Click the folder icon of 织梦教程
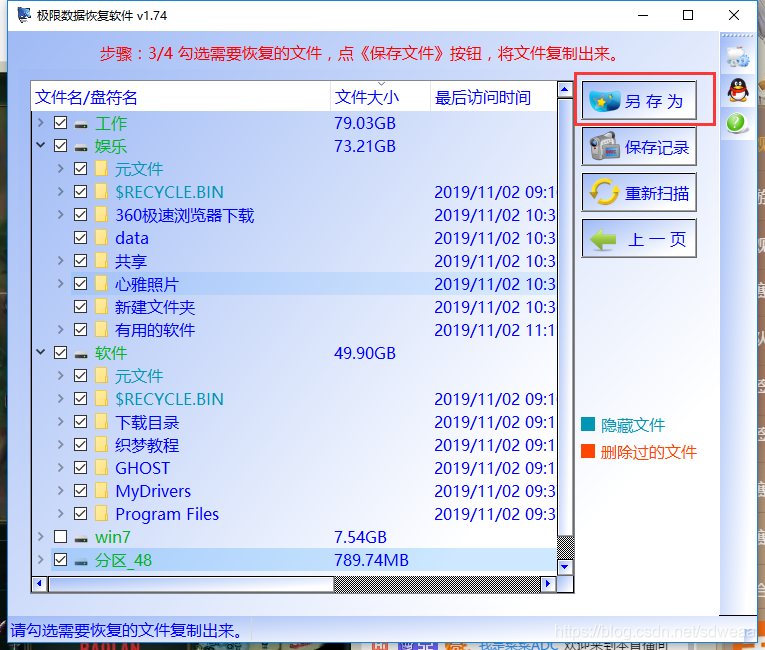The image size is (765, 650). coord(101,445)
